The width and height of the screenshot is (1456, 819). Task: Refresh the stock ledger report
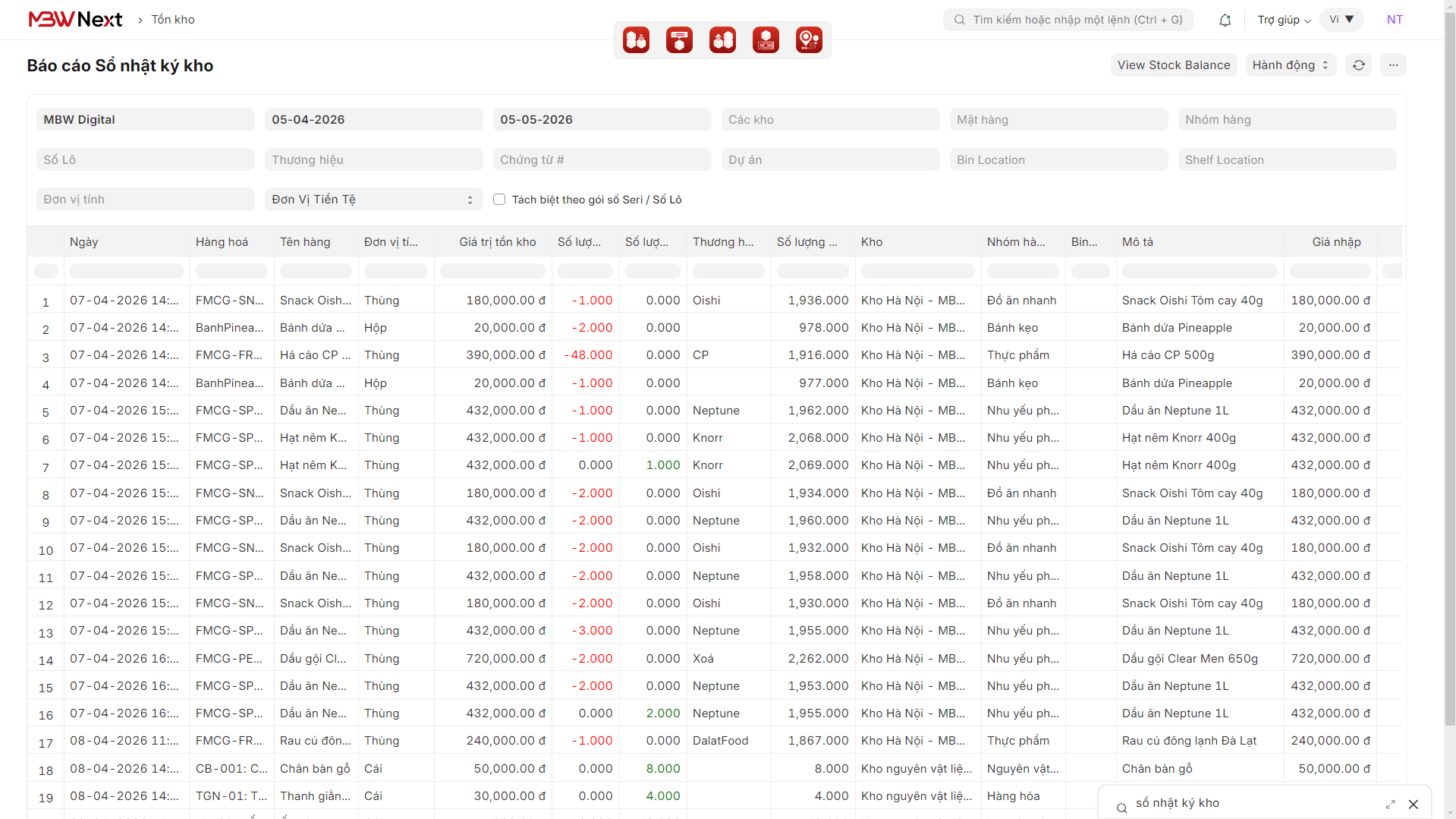[x=1358, y=65]
